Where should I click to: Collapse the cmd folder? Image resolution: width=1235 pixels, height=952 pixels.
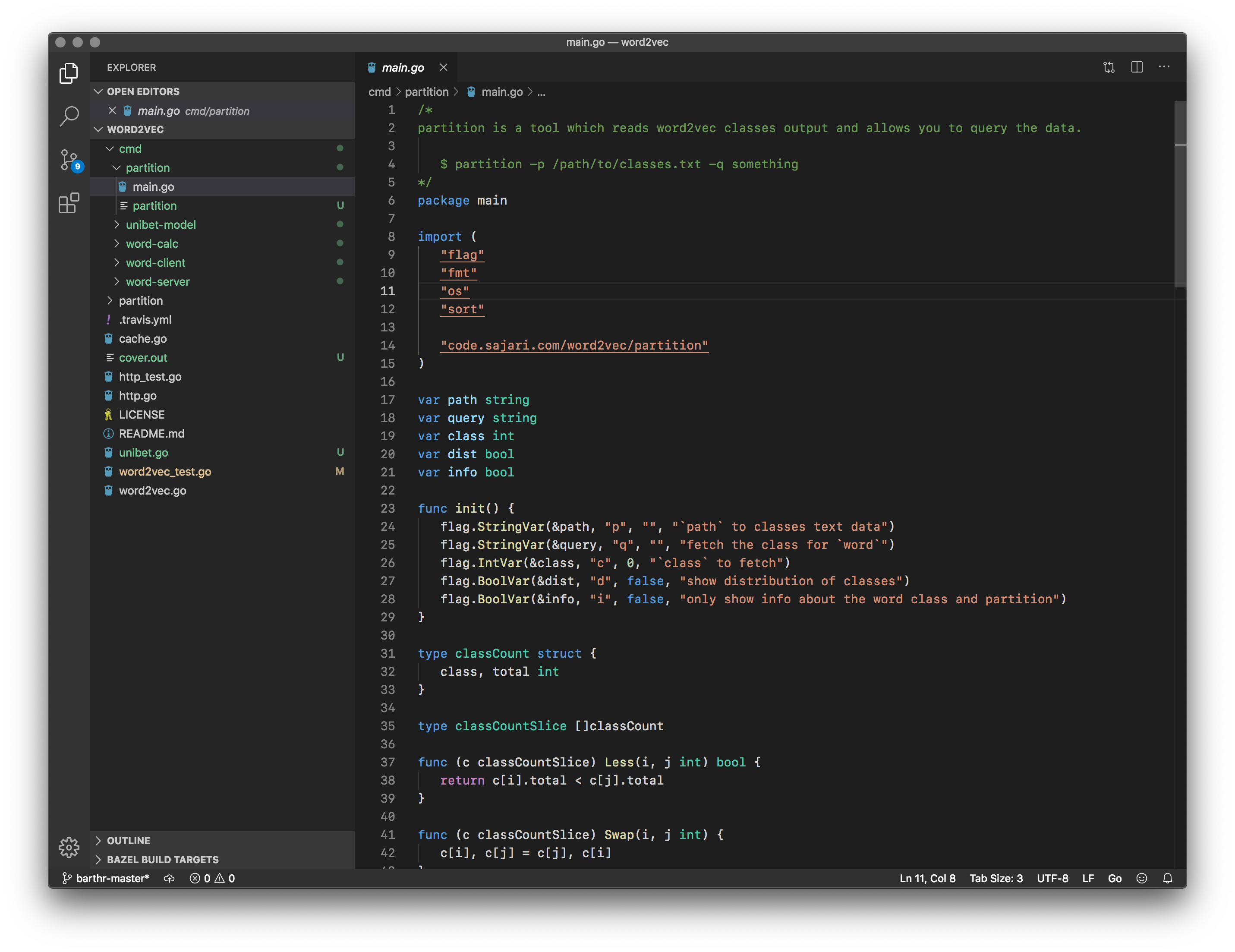[222, 148]
